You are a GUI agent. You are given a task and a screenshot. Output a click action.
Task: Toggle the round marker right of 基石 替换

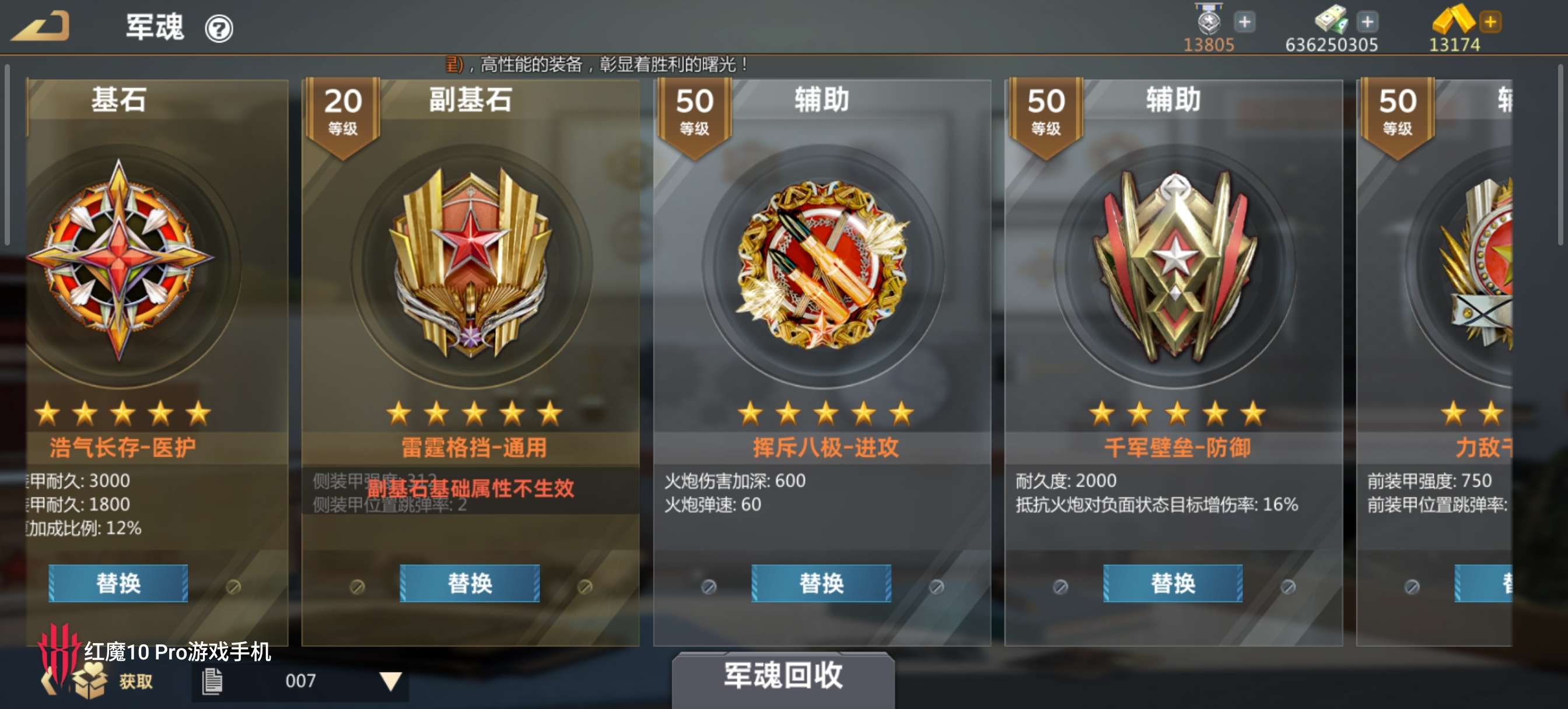233,586
